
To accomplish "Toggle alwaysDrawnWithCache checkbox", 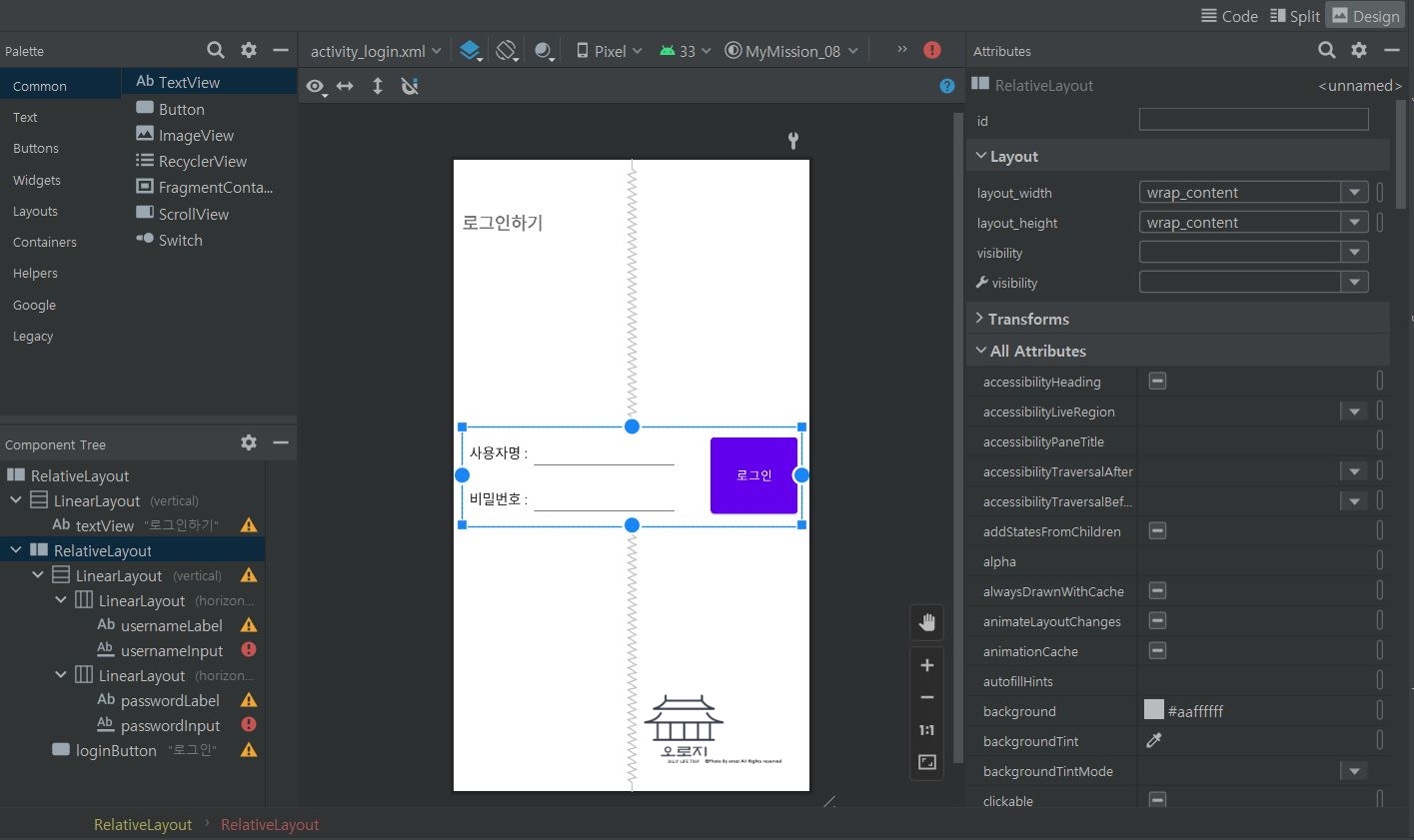I will 1157,590.
